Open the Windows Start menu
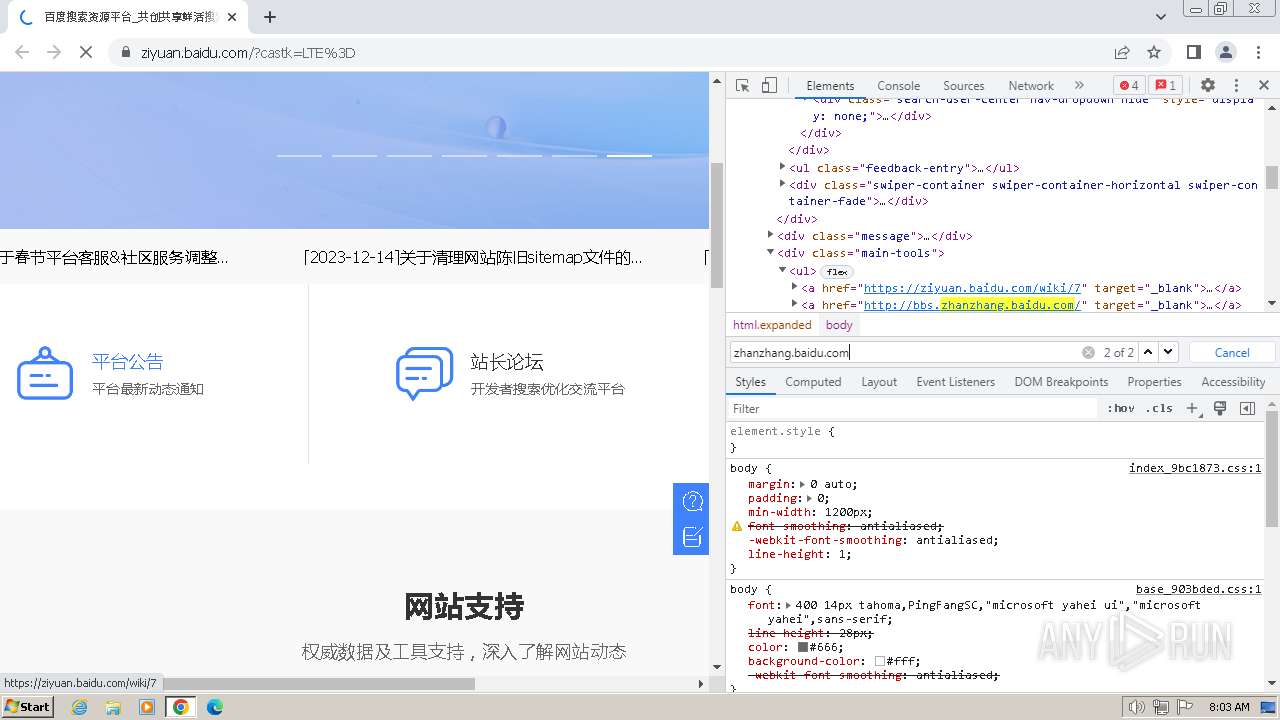This screenshot has height=720, width=1280. coord(28,706)
